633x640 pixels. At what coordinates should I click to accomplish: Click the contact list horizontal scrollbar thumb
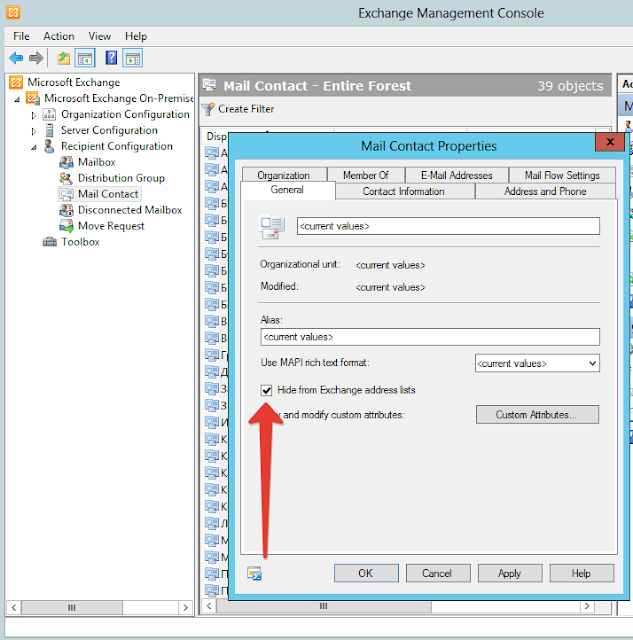(323, 606)
